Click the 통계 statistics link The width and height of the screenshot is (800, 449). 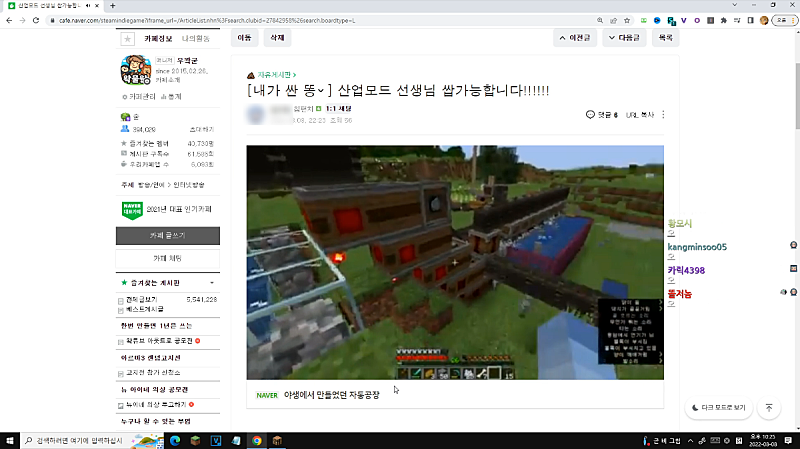171,96
